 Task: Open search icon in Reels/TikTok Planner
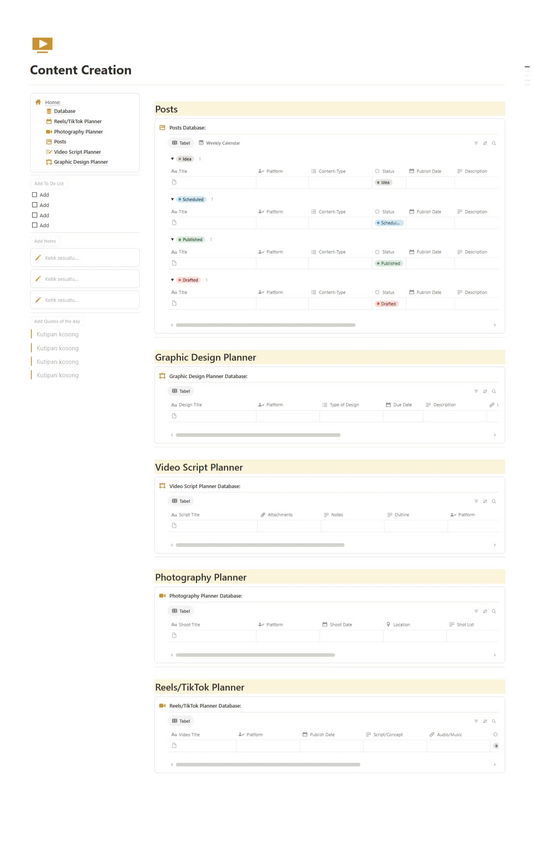(x=494, y=722)
